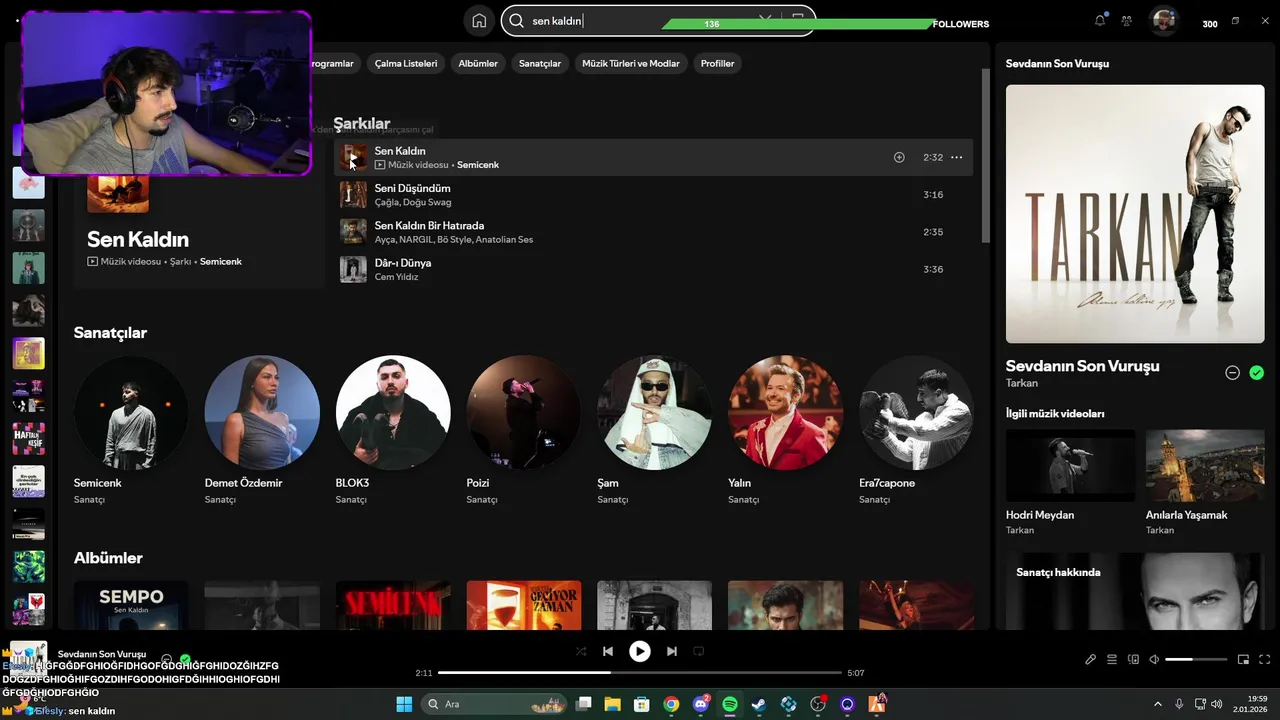
Task: Open Discord from taskbar
Action: [701, 704]
